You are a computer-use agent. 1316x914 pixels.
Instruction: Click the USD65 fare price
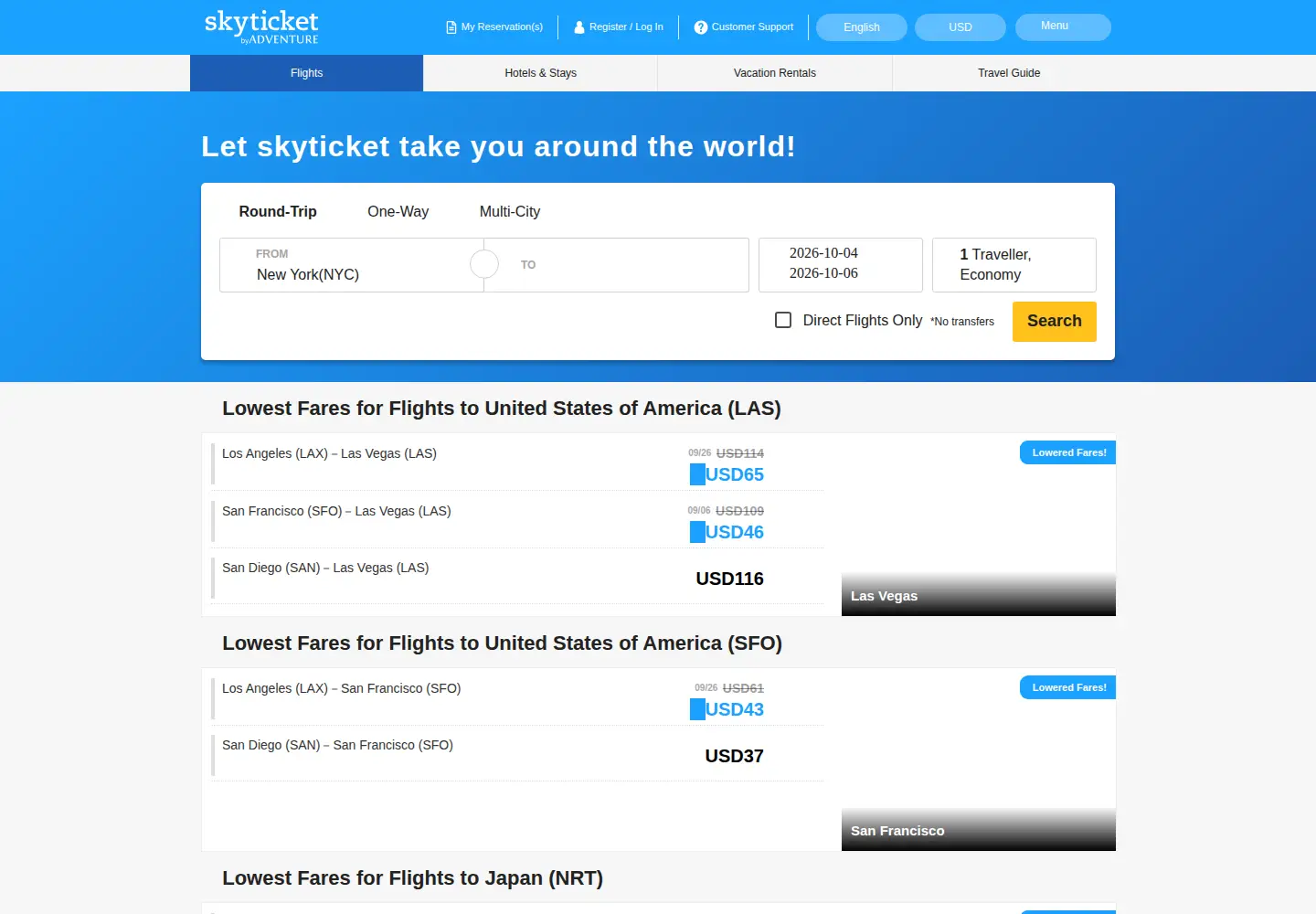coord(734,474)
